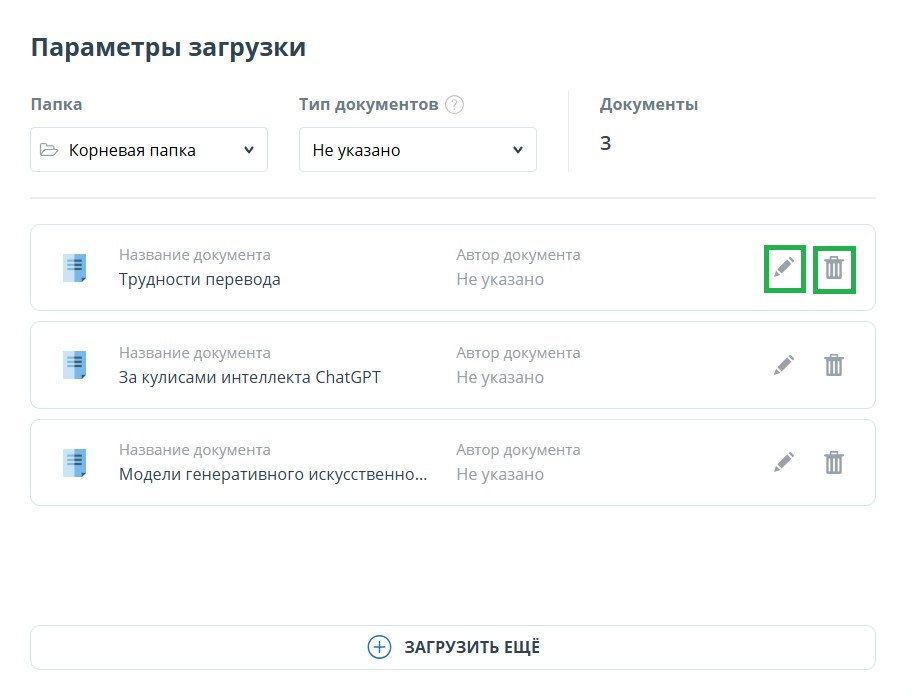Select the title 'За кулисами интеллекта ChatGPT'
The height and width of the screenshot is (695, 911).
pos(249,378)
